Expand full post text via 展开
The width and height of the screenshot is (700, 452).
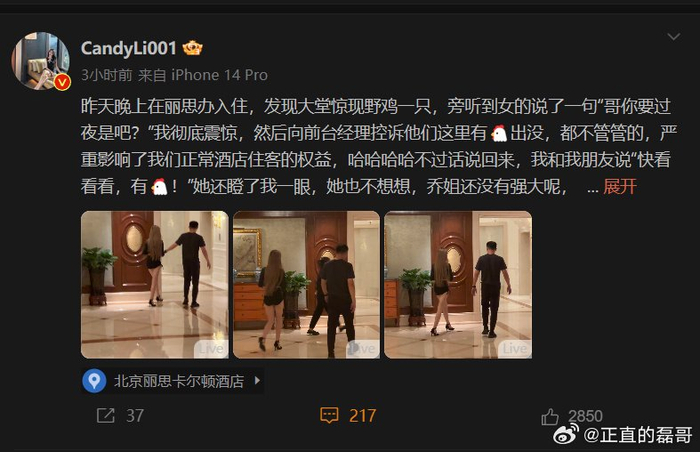(x=620, y=187)
